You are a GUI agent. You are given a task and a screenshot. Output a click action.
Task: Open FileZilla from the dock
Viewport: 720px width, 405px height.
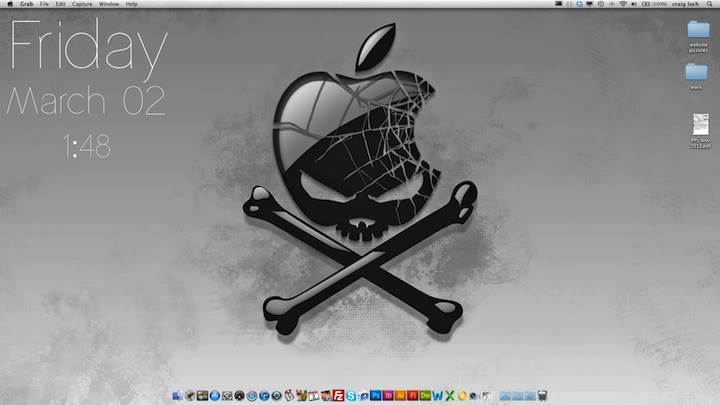(x=338, y=395)
